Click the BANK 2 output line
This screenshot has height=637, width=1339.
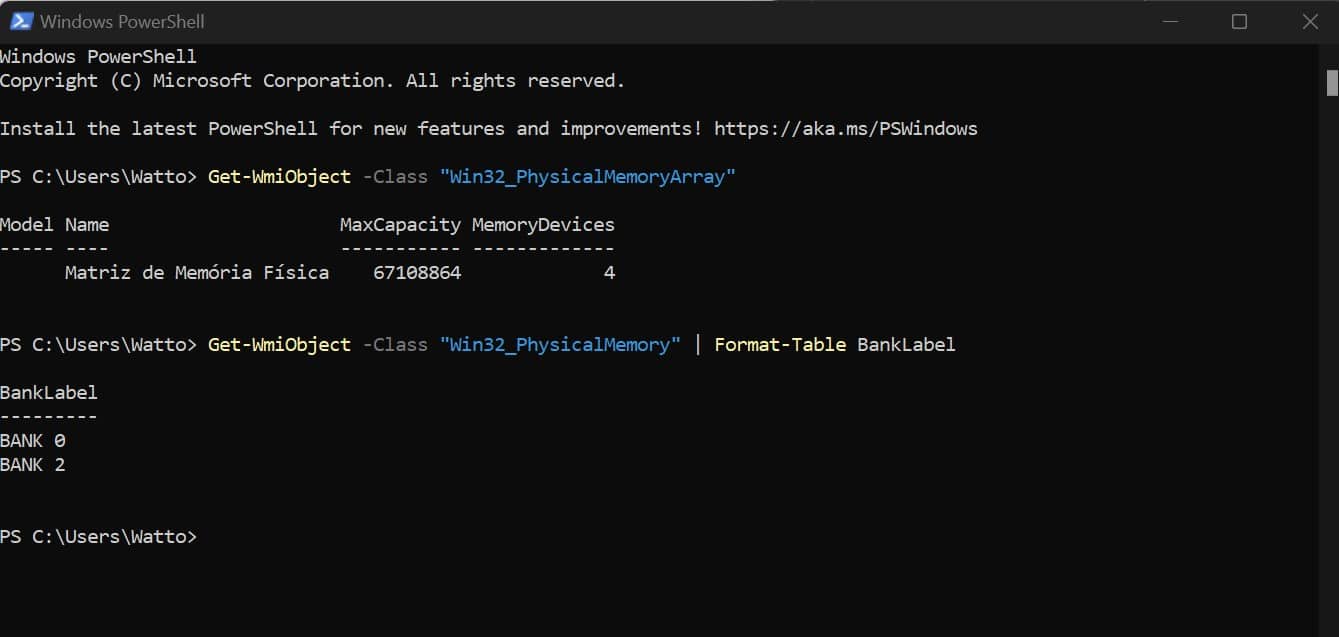33,465
